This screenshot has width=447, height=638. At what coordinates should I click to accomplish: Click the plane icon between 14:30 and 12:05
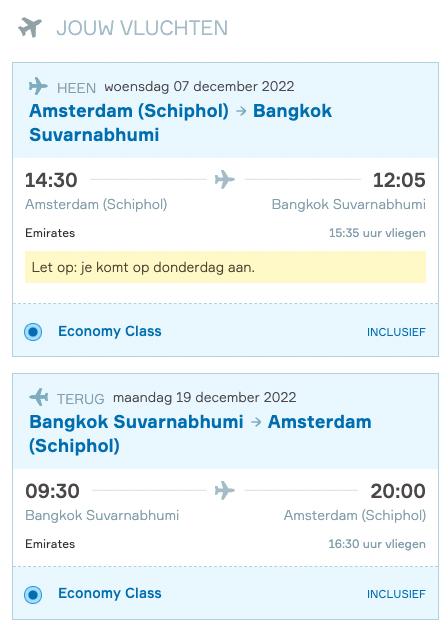225,179
